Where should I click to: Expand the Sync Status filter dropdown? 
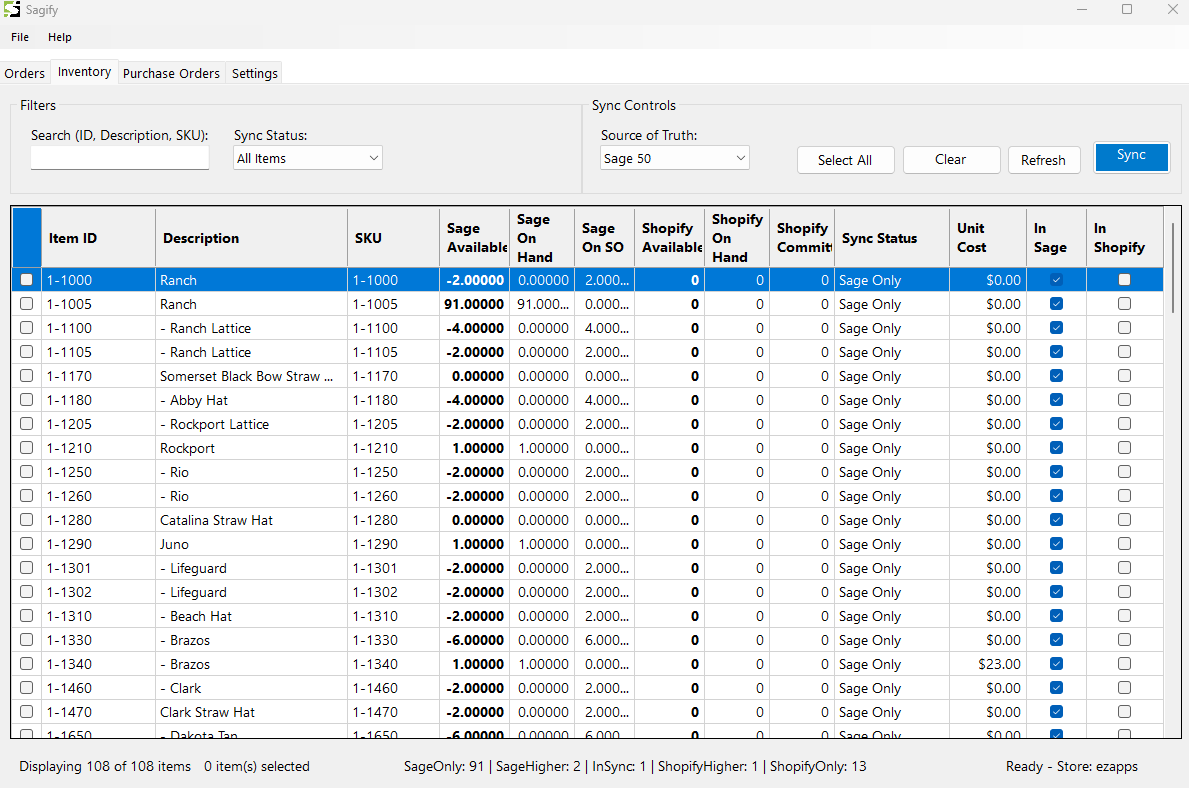click(308, 158)
